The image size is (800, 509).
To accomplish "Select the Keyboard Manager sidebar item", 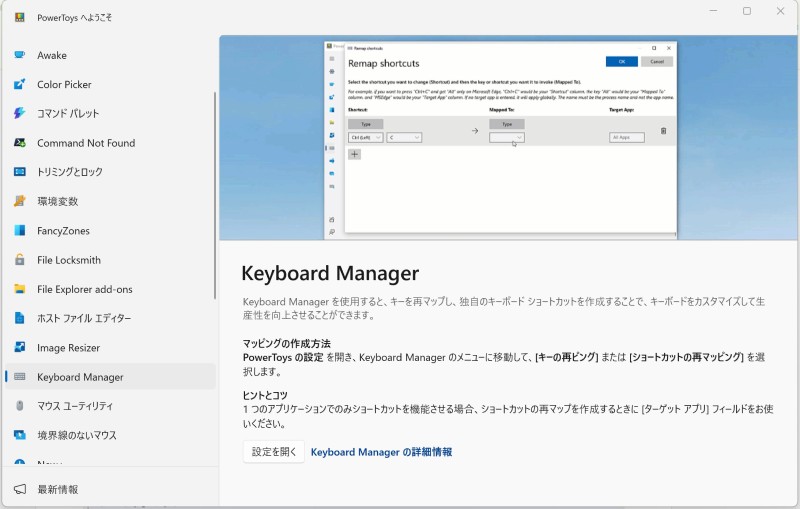I will point(110,377).
